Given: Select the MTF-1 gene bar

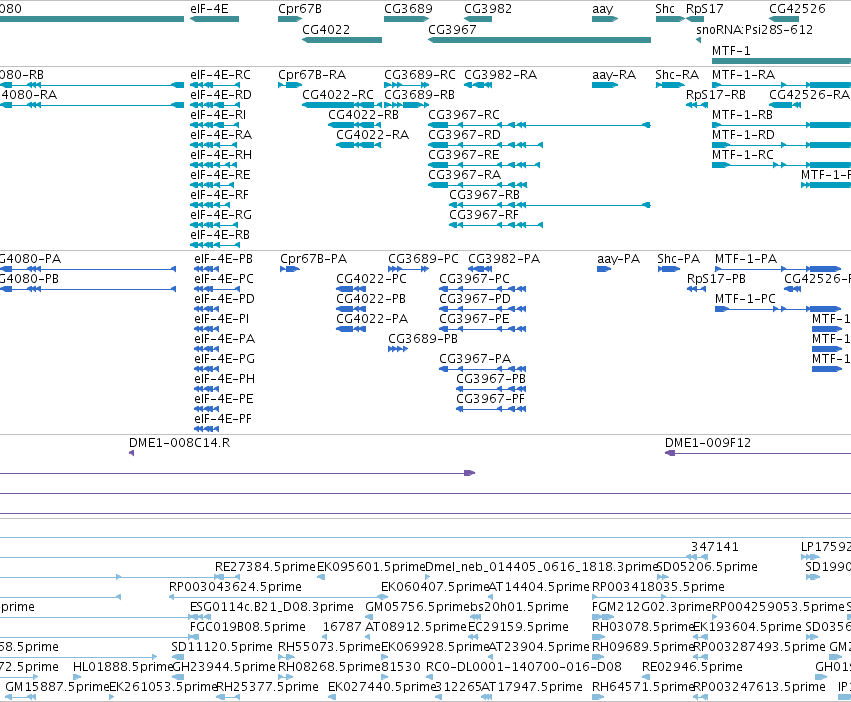Looking at the screenshot, I should point(782,61).
